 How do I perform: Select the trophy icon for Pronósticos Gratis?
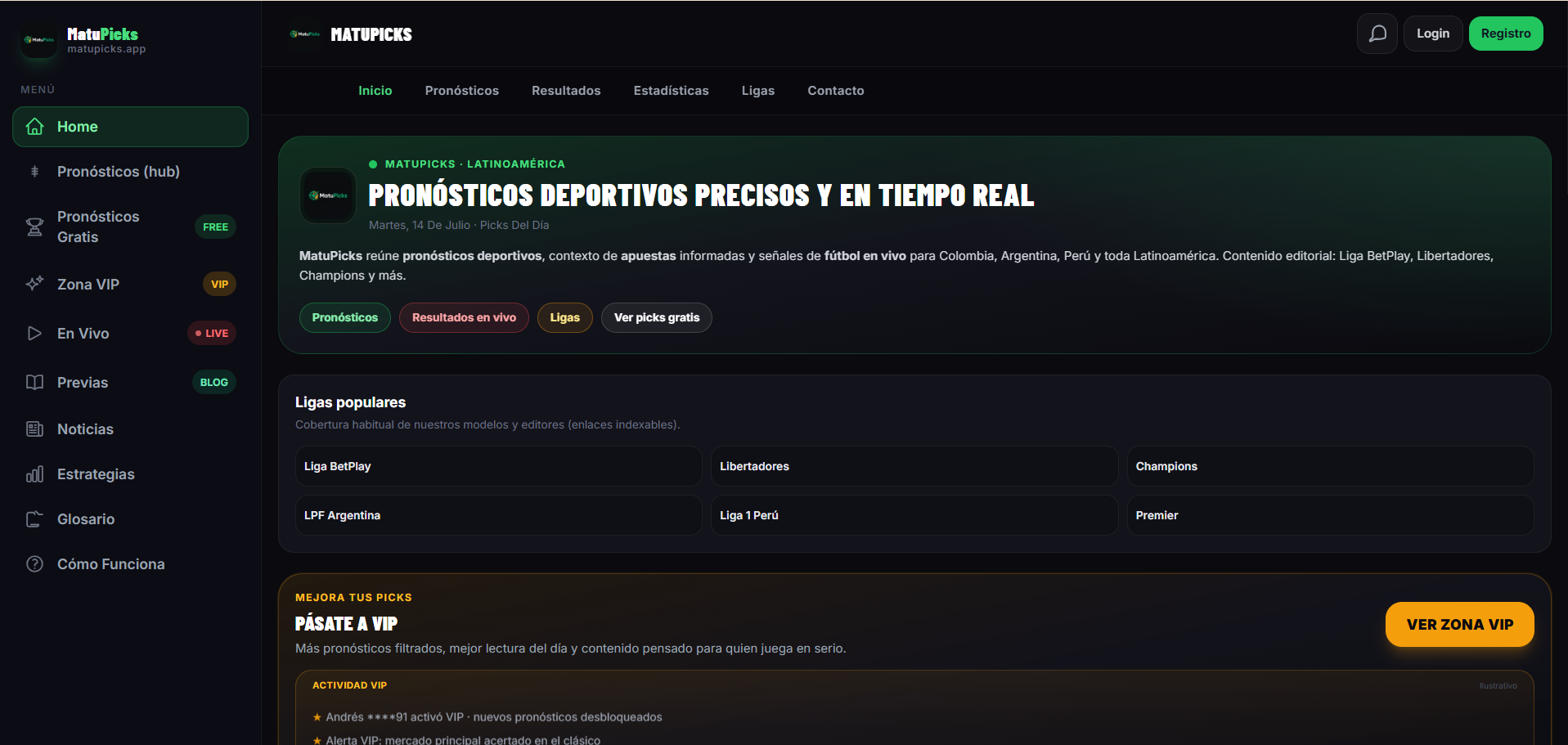[34, 227]
